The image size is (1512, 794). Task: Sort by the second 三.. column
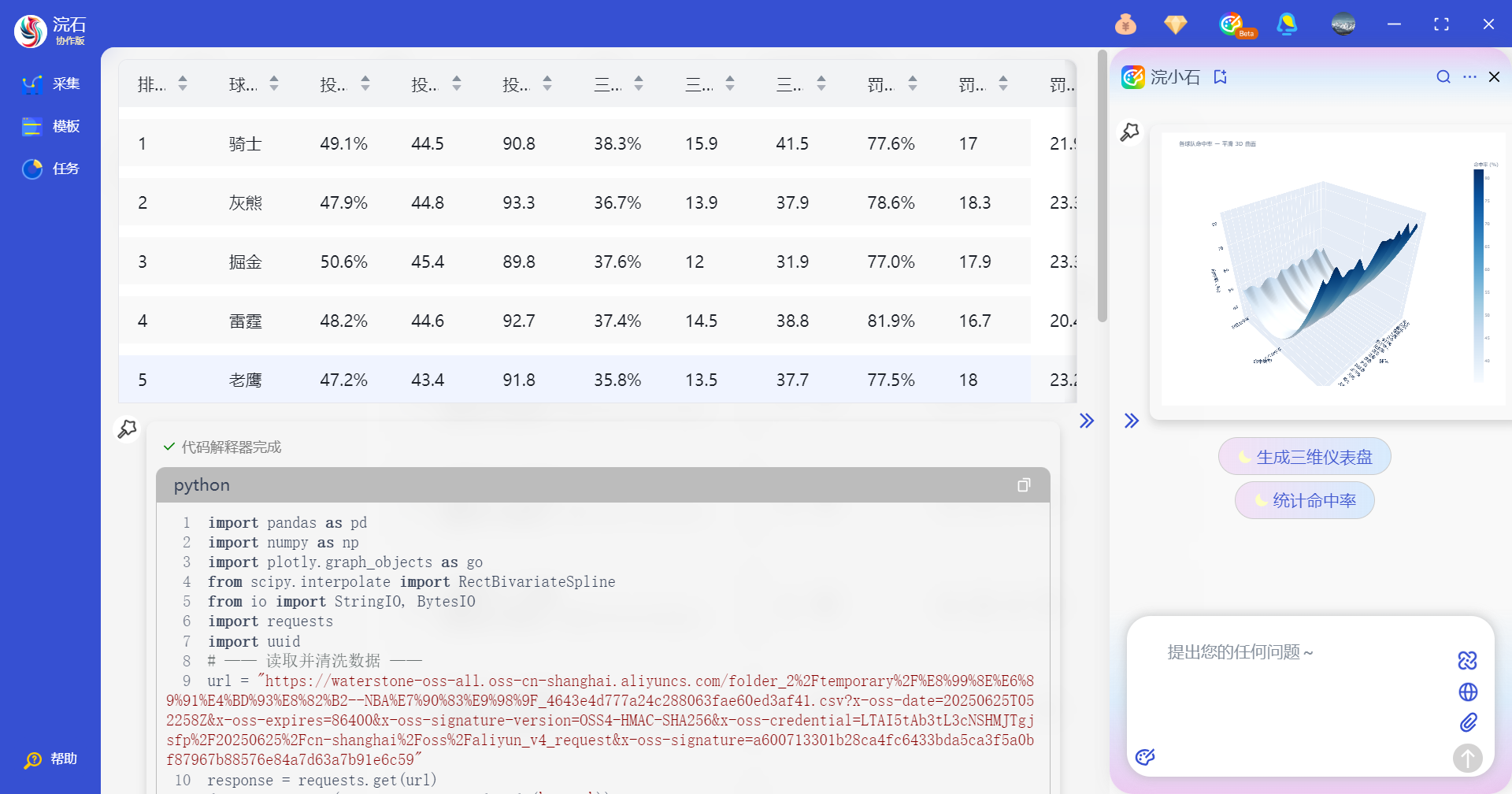pos(730,83)
